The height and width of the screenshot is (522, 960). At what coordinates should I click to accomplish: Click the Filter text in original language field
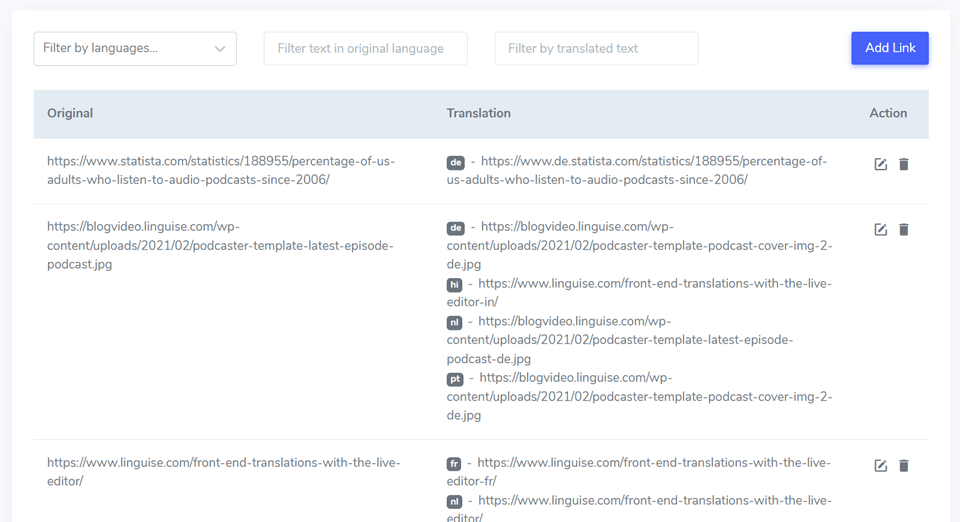click(366, 48)
